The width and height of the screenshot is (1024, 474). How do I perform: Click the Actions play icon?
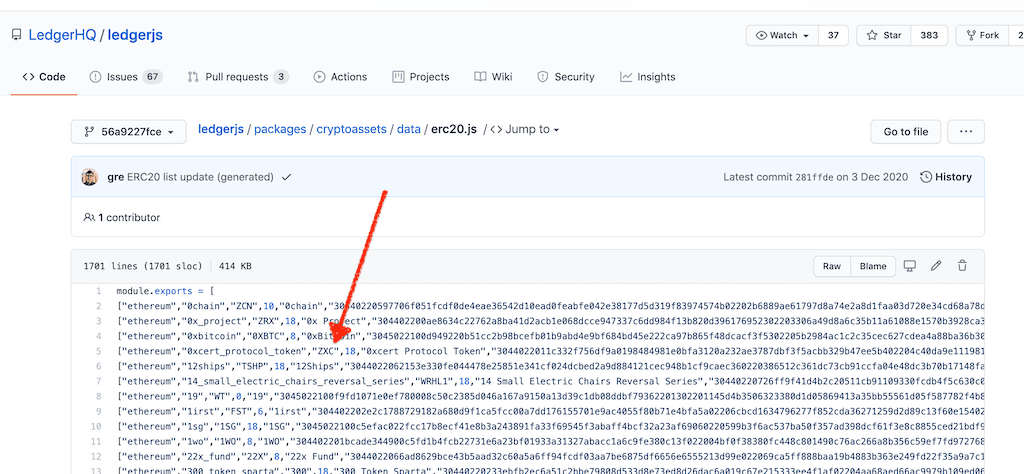(x=319, y=77)
